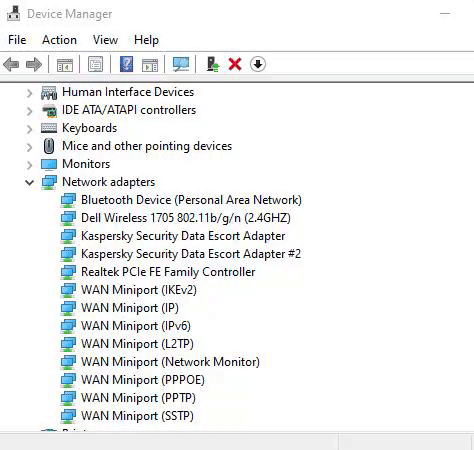Collapse the Network adapters node

point(29,183)
